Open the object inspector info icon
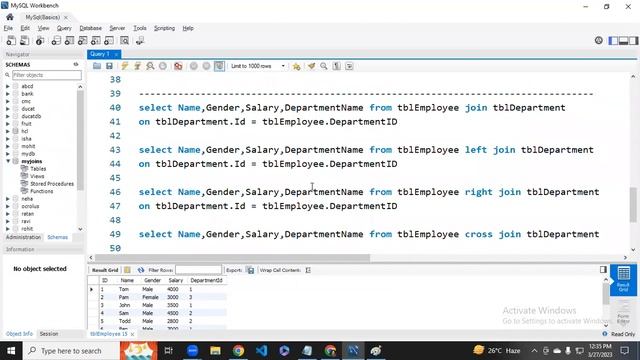 tap(40, 40)
